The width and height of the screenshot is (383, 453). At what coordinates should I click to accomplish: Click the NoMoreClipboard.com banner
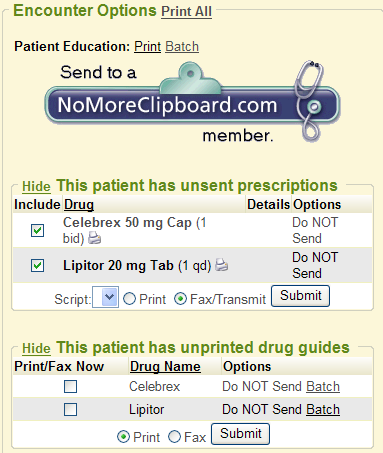click(x=192, y=102)
